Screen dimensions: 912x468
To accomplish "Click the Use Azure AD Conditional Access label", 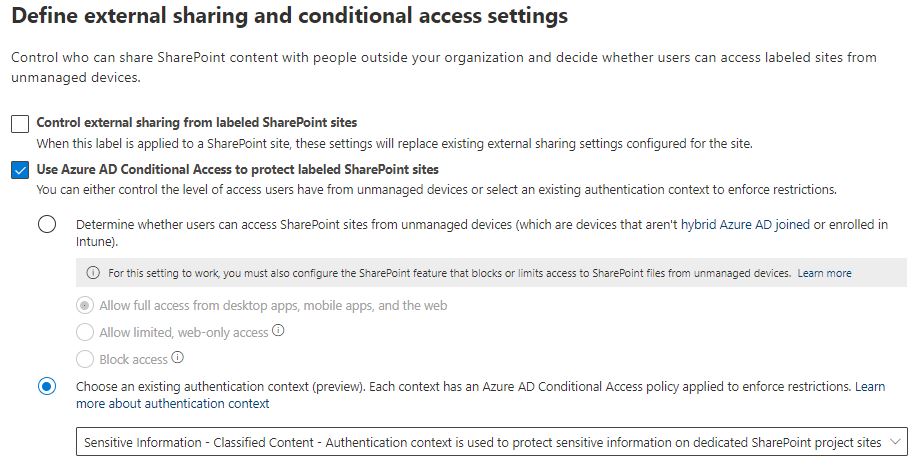I will click(x=237, y=170).
